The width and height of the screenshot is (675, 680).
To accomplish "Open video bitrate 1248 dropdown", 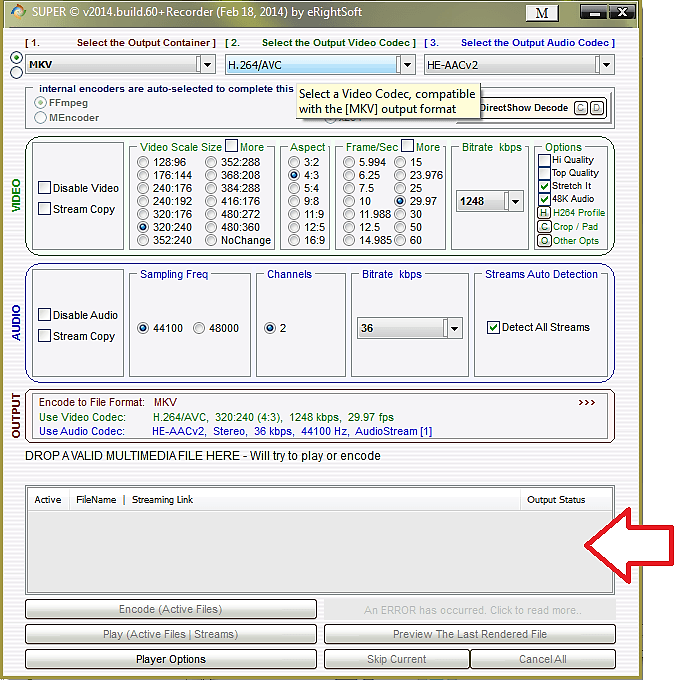I will [514, 201].
